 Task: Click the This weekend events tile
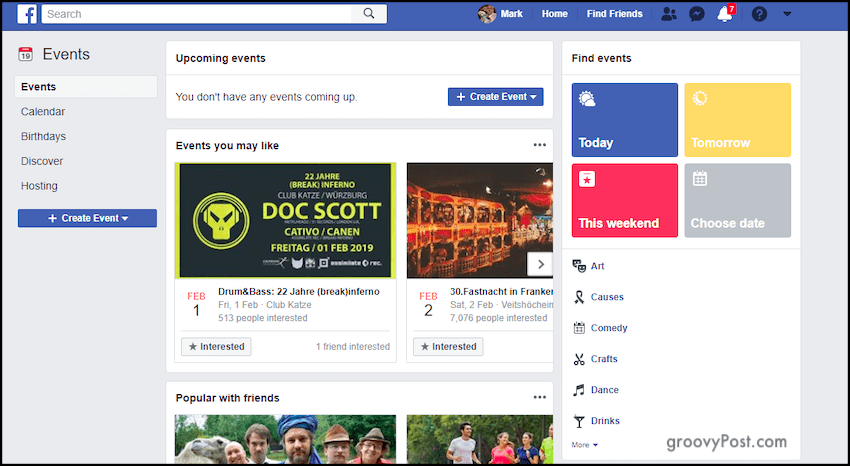click(x=624, y=200)
